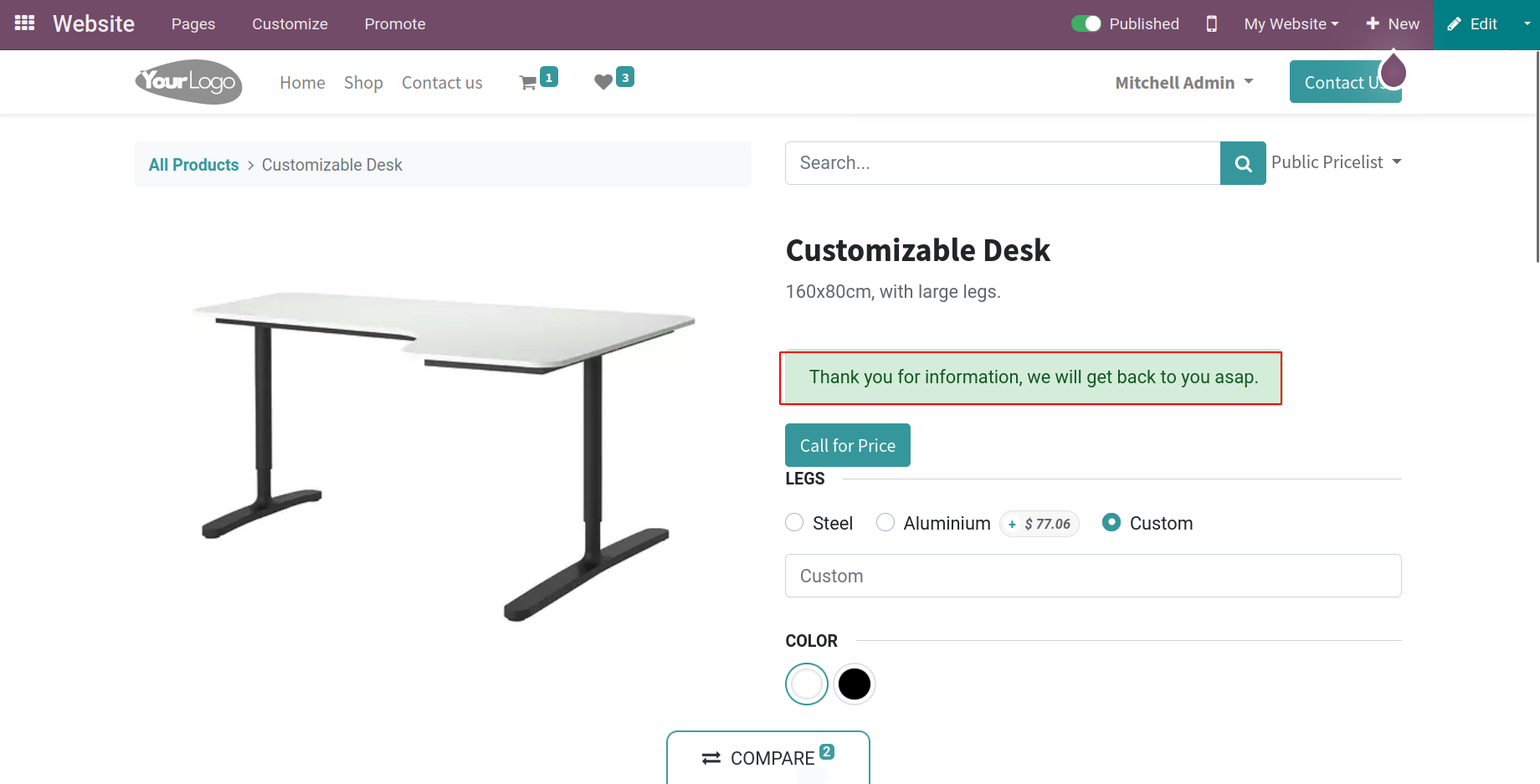This screenshot has height=784, width=1540.
Task: Open My Website switcher dropdown
Action: 1291,24
